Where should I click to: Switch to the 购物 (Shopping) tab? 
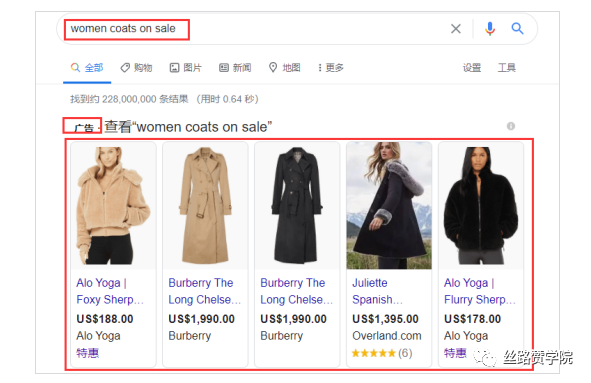click(x=136, y=68)
